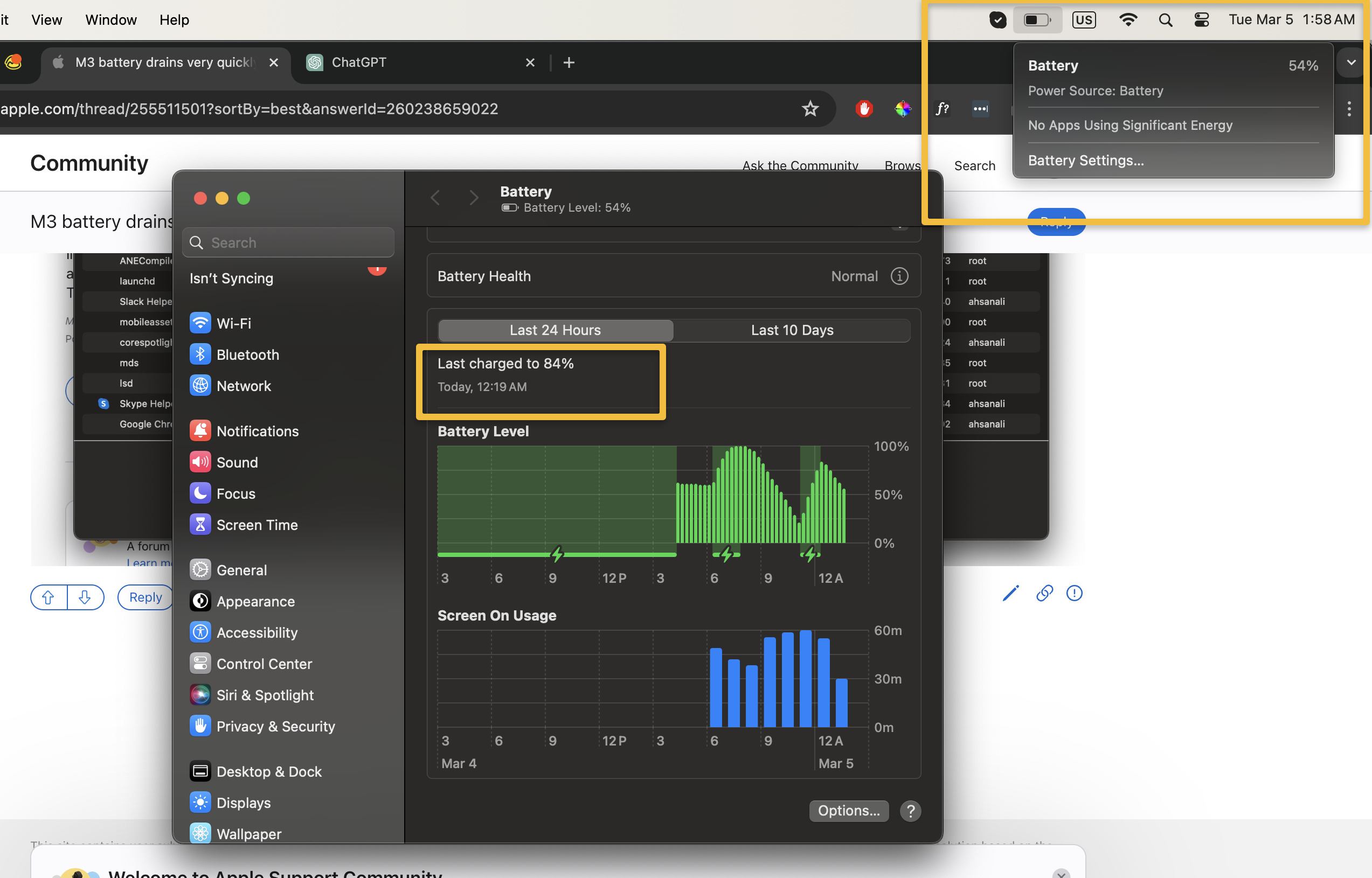Viewport: 1372px width, 878px height.
Task: Click the battery icon in menu bar
Action: pos(1036,20)
